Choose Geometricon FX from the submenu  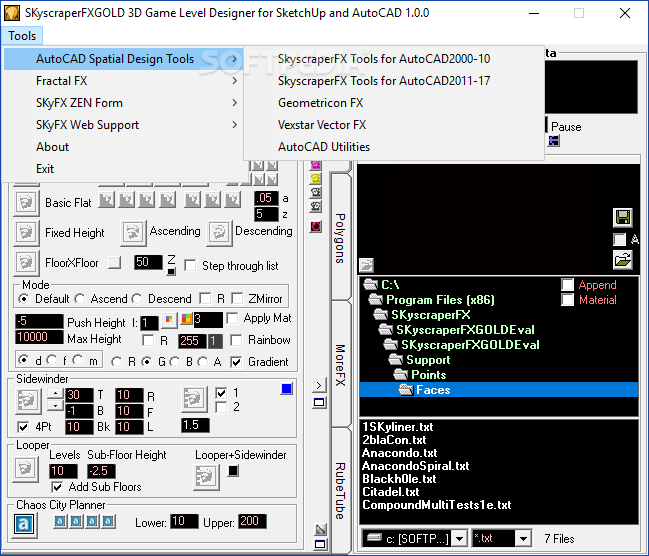tap(394, 103)
